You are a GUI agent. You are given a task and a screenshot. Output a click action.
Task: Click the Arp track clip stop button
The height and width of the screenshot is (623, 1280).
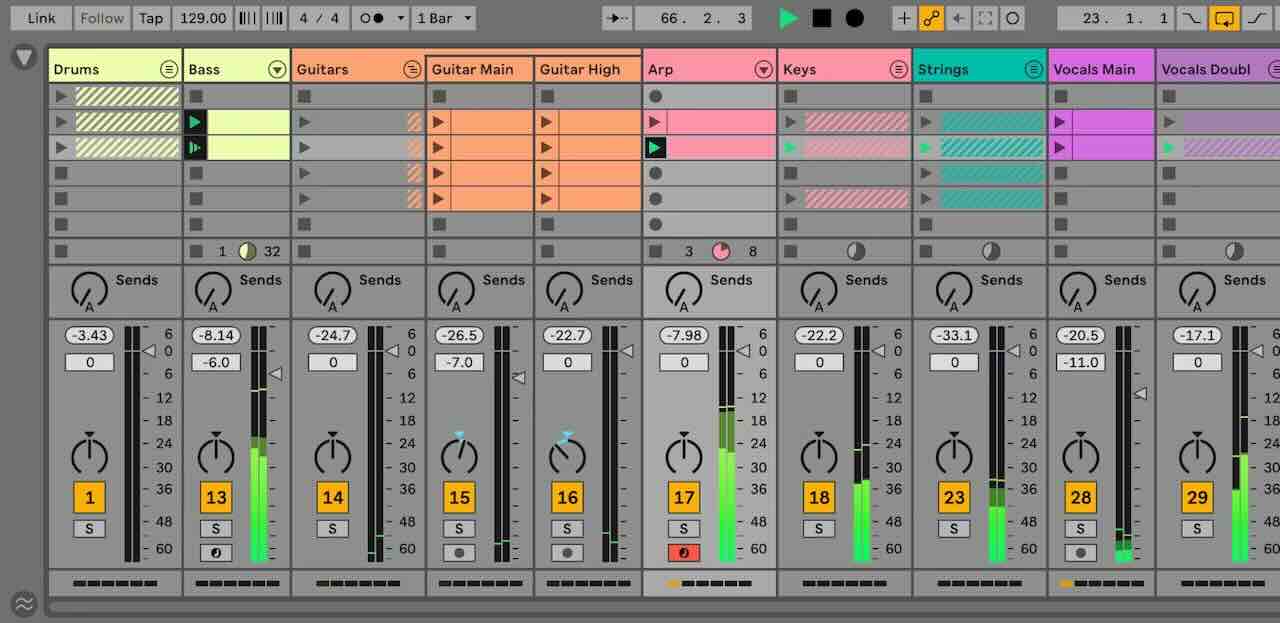click(656, 251)
